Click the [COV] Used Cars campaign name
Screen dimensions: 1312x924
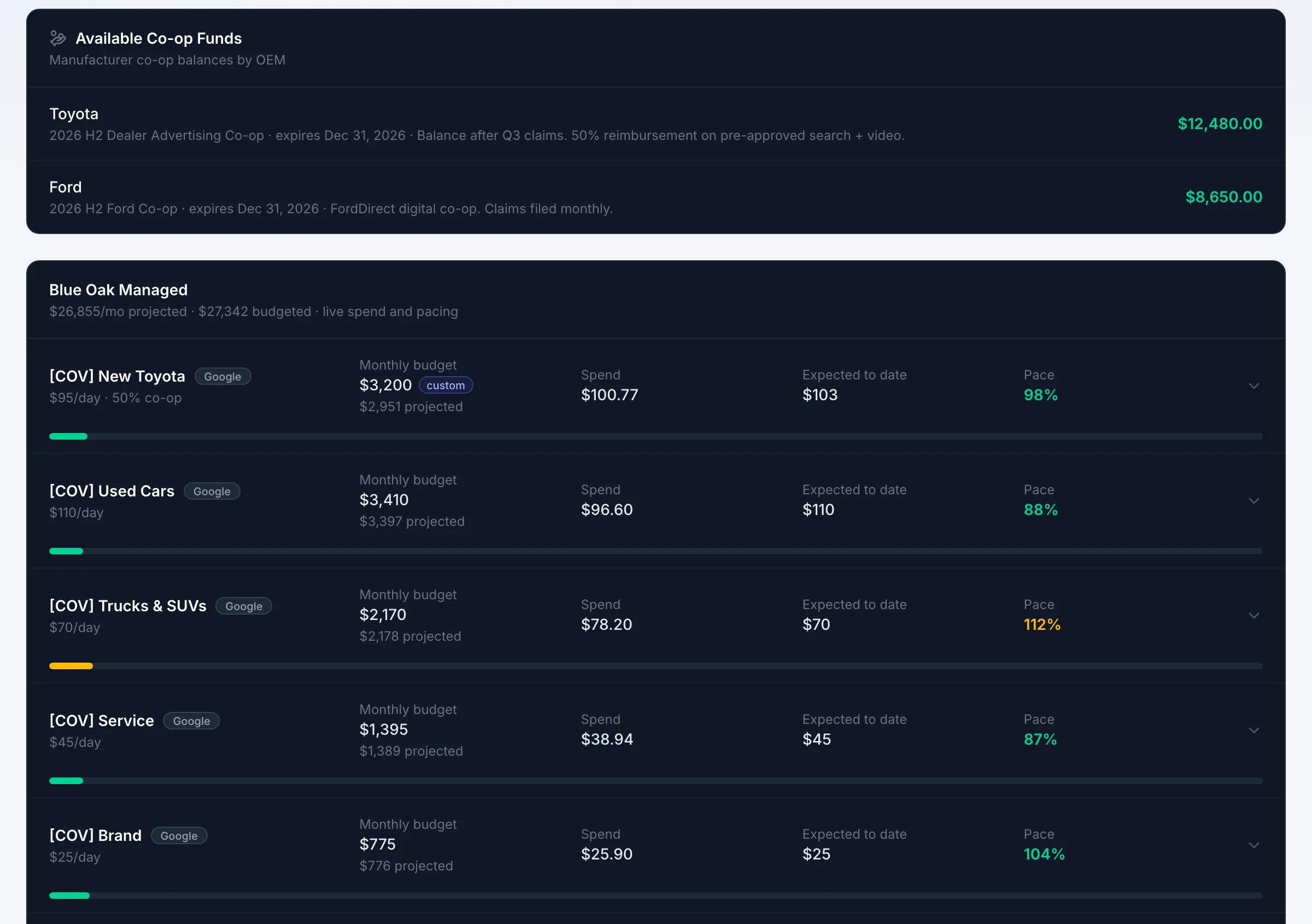point(112,491)
